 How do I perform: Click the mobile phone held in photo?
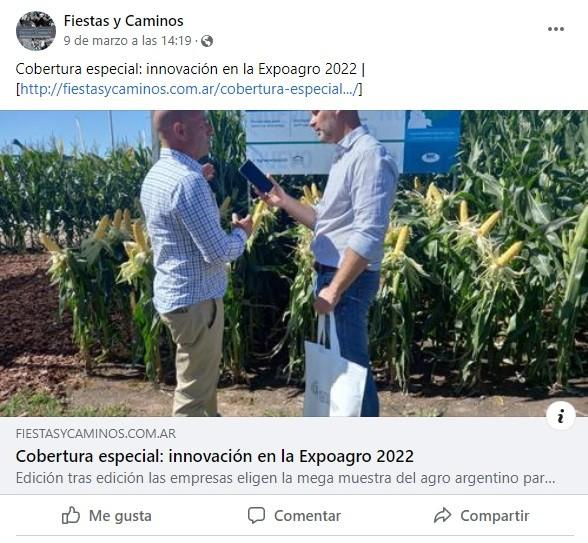pos(256,176)
